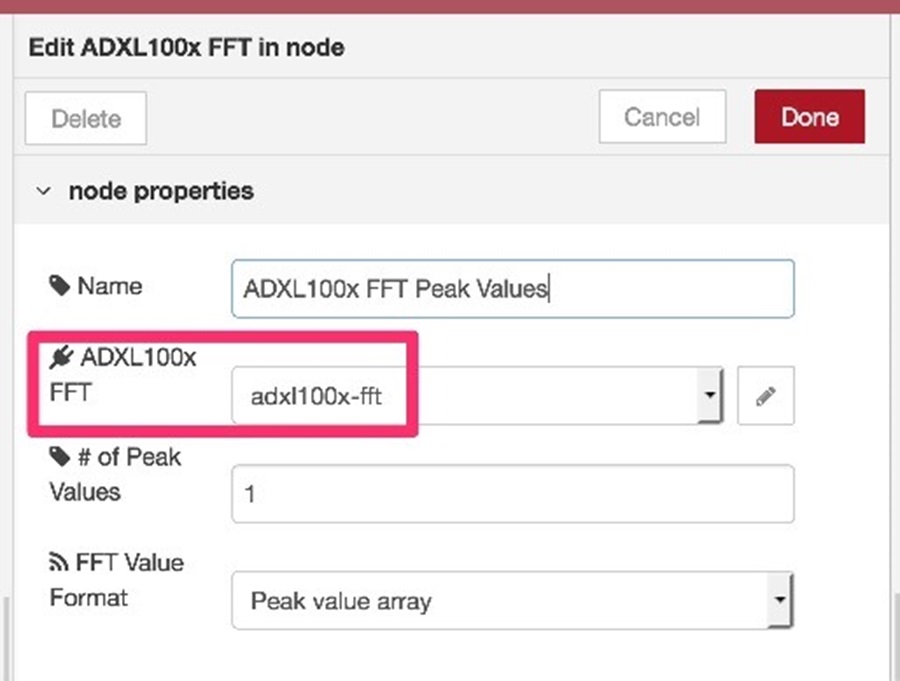The height and width of the screenshot is (681, 900).
Task: Click the tag icon beside Name
Action: click(x=59, y=285)
